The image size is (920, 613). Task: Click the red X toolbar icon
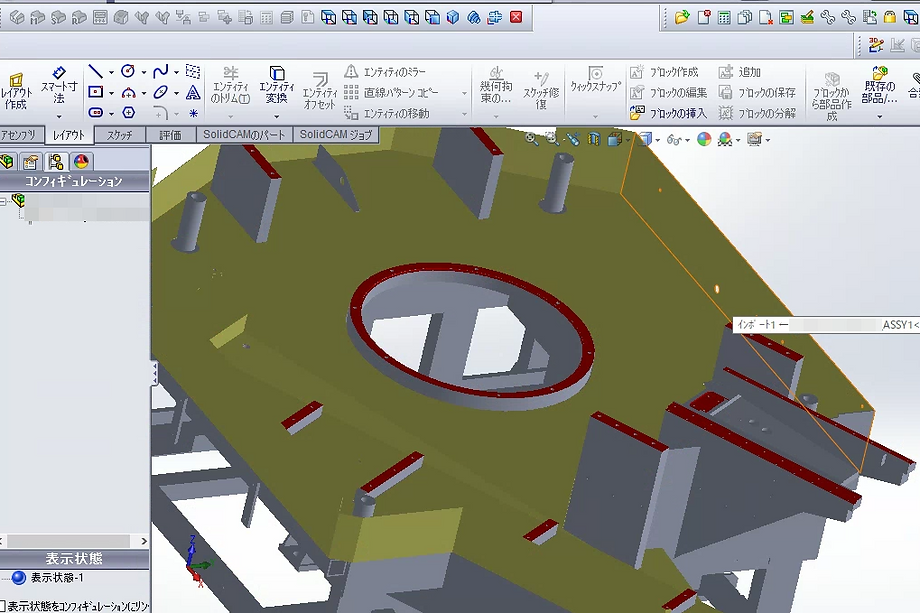point(516,17)
